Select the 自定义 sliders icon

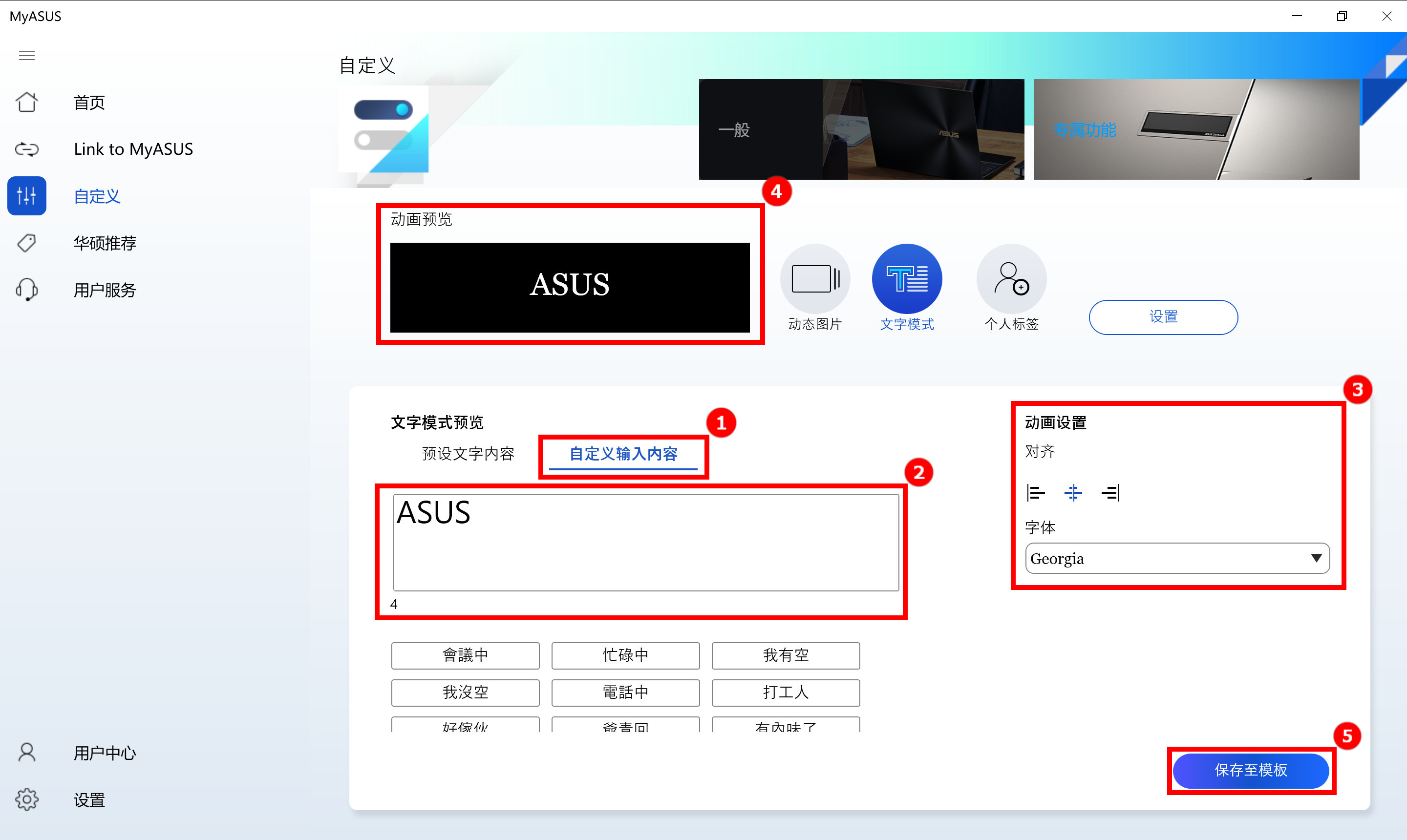tap(26, 196)
